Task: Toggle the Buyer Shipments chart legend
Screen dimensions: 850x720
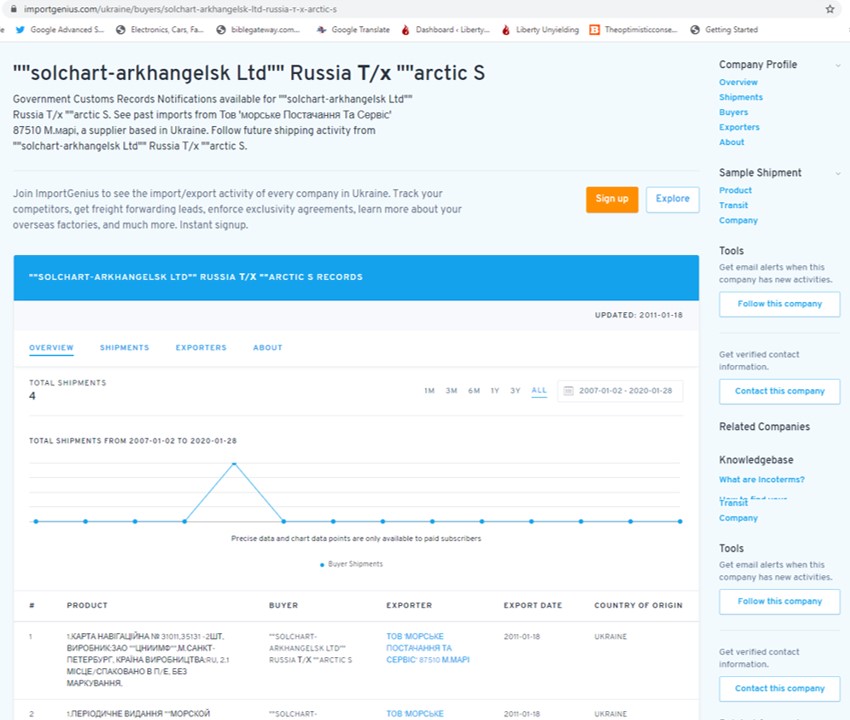Action: (352, 564)
